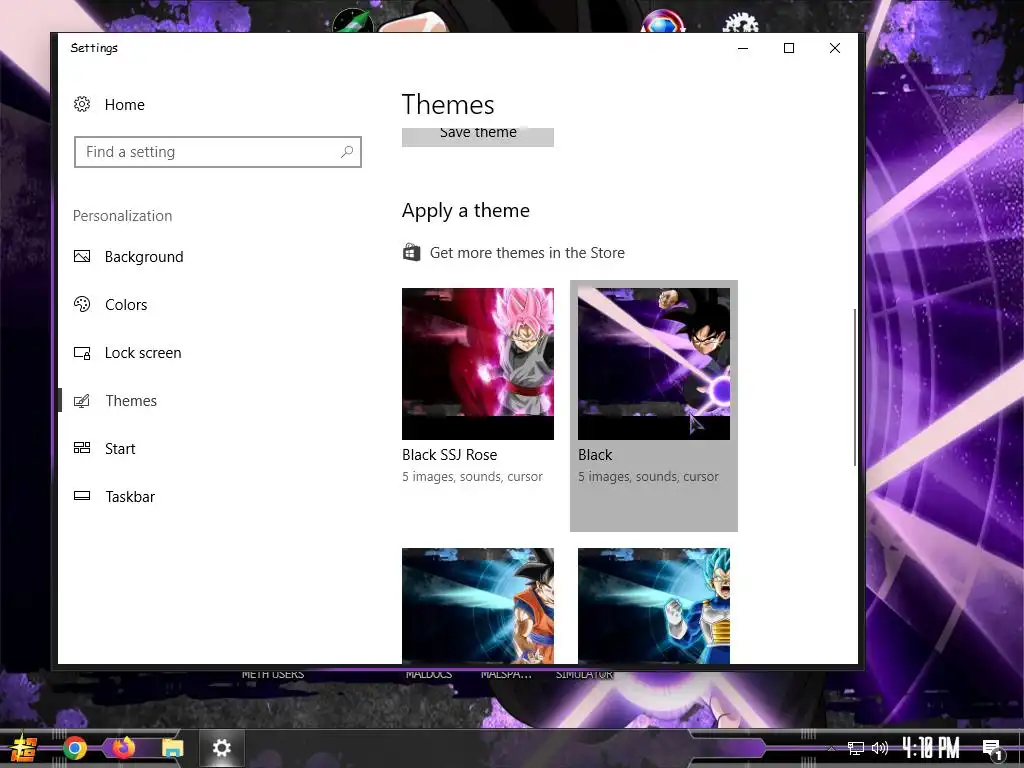Click the Background picture icon

point(82,256)
